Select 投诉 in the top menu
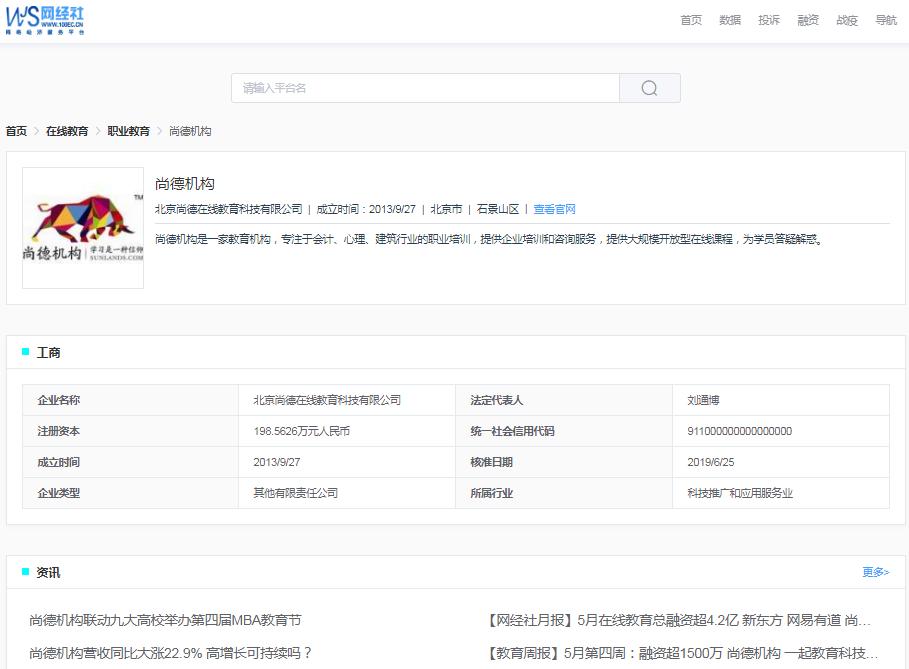 [x=768, y=19]
